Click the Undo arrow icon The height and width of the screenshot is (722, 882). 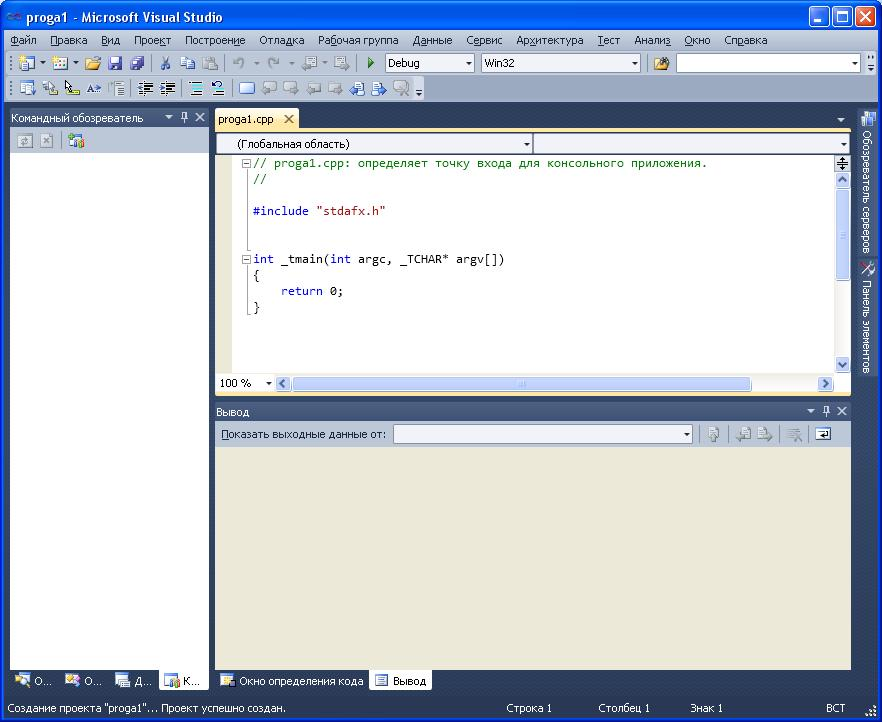[x=238, y=63]
